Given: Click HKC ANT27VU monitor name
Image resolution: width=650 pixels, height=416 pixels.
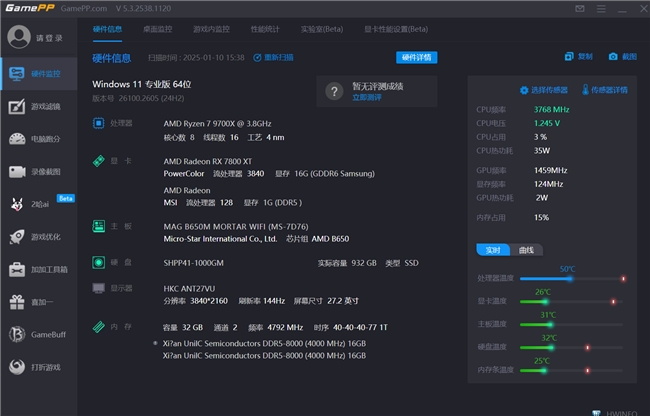Looking at the screenshot, I should click(x=189, y=289).
